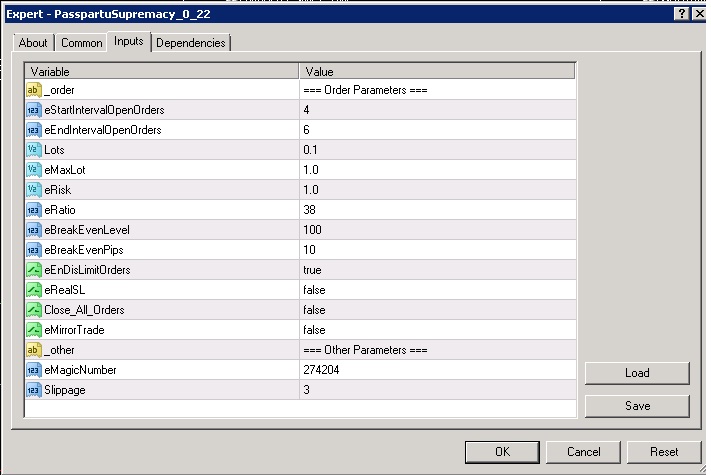Image resolution: width=711 pixels, height=475 pixels.
Task: Select the eRatio value 38
Action: (x=438, y=210)
